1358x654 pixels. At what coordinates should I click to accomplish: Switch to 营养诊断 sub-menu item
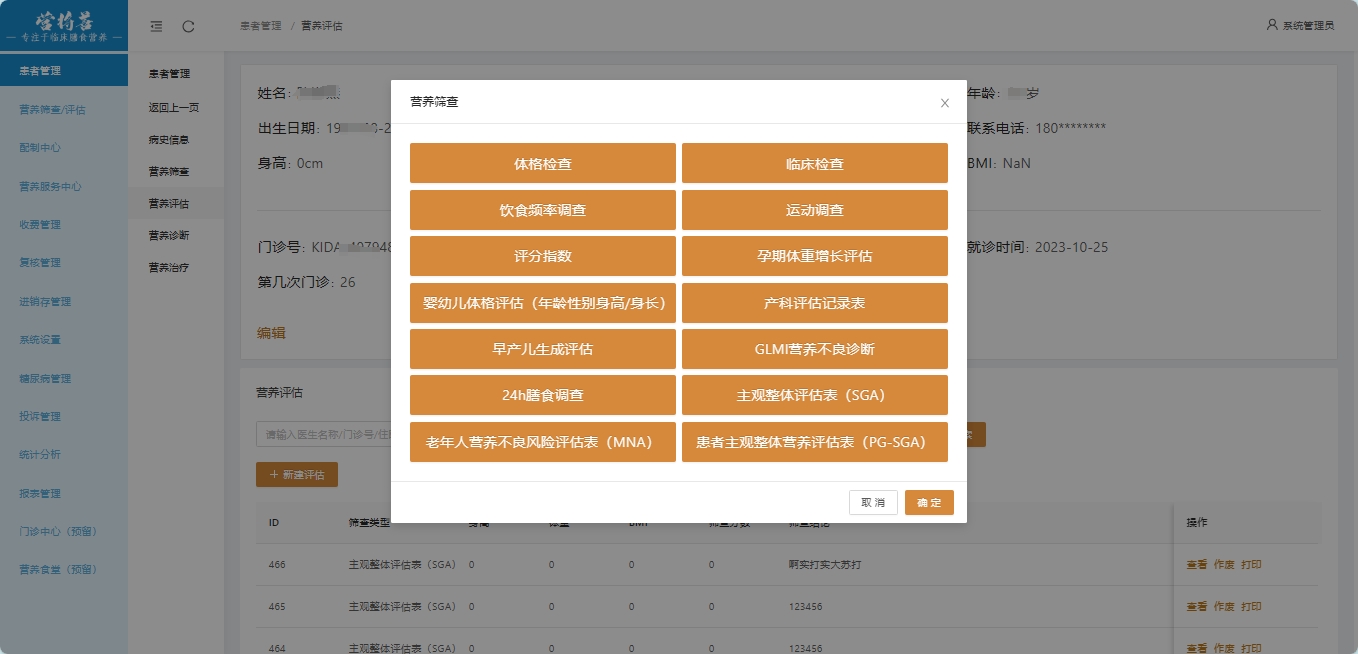pyautogui.click(x=169, y=236)
